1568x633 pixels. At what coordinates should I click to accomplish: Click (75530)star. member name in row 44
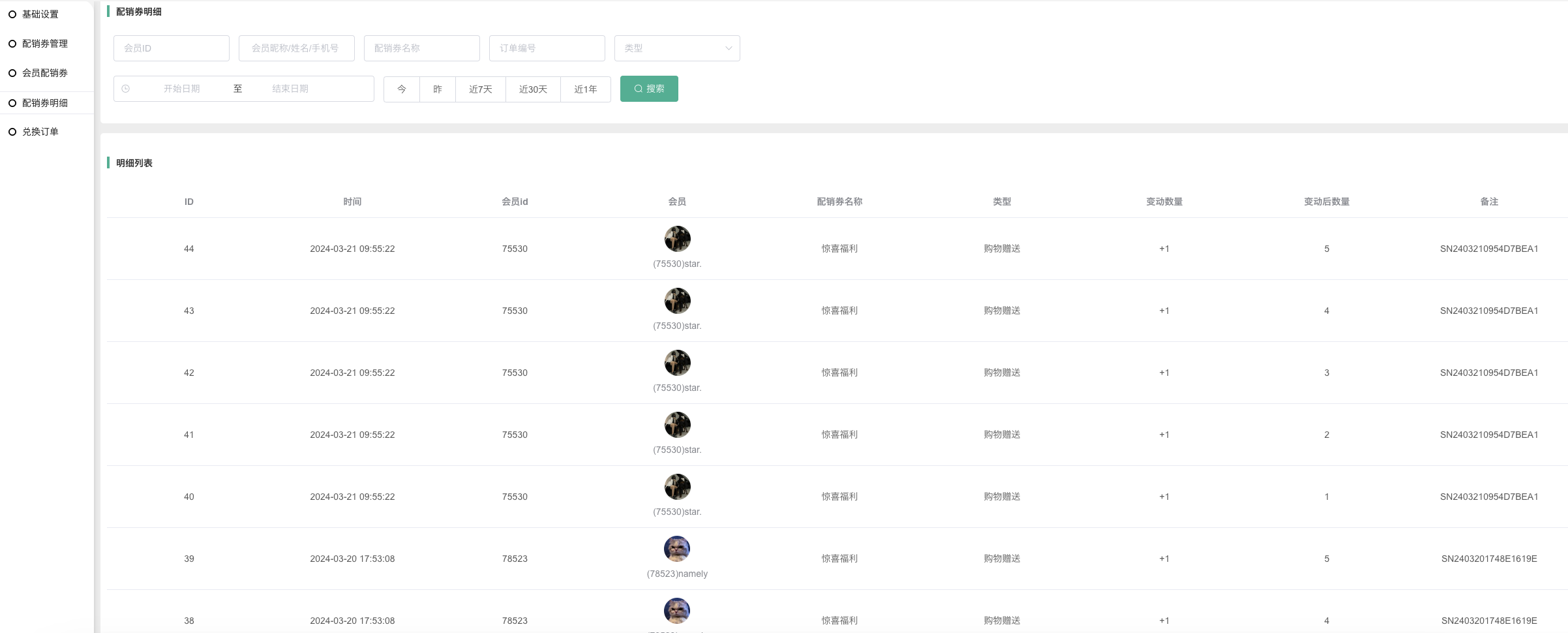[x=677, y=264]
